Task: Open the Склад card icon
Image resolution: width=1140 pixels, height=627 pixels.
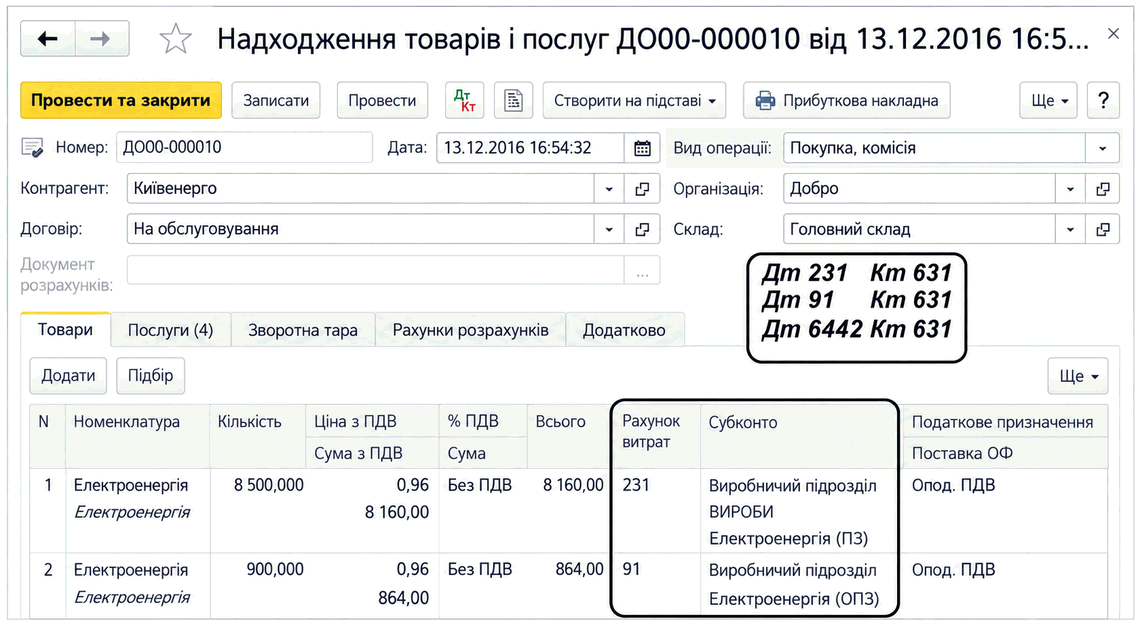Action: pyautogui.click(x=1103, y=229)
